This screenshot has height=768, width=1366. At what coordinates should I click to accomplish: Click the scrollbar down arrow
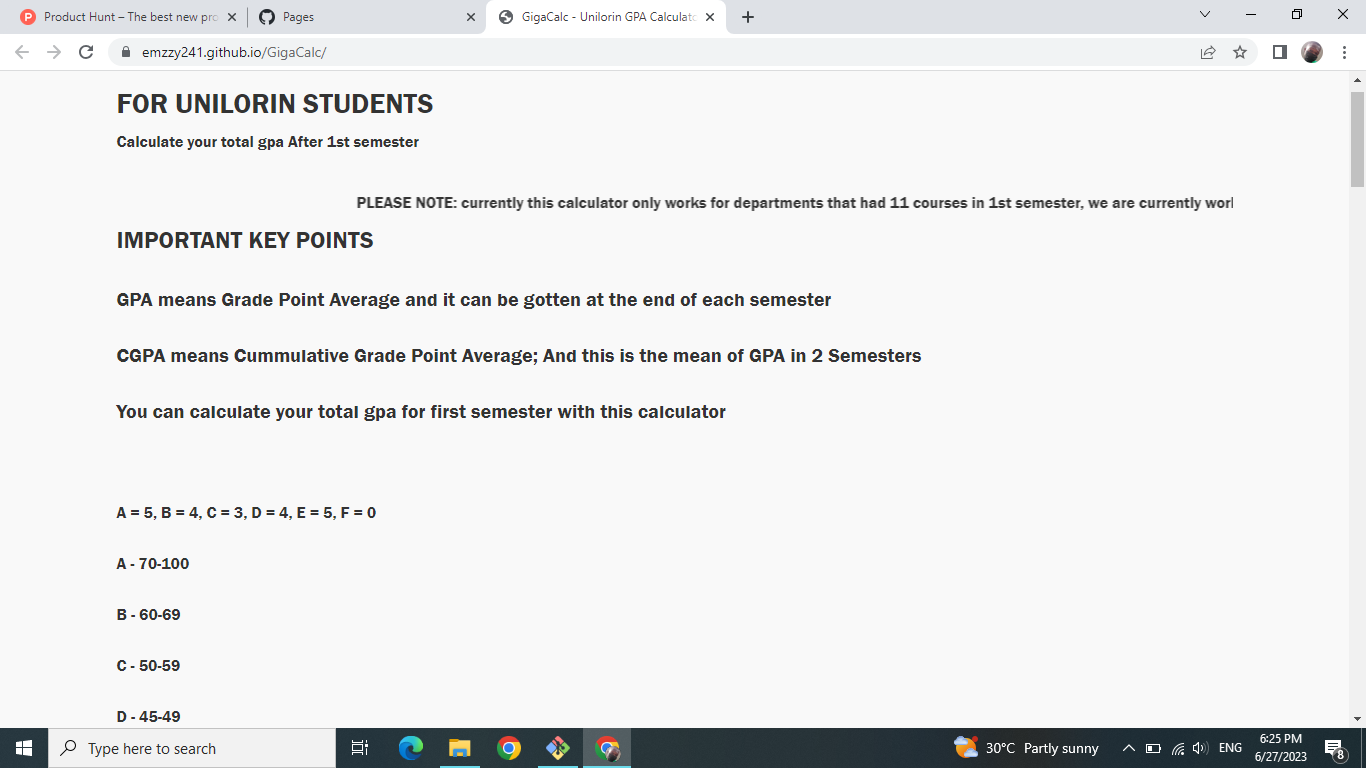coord(1357,718)
